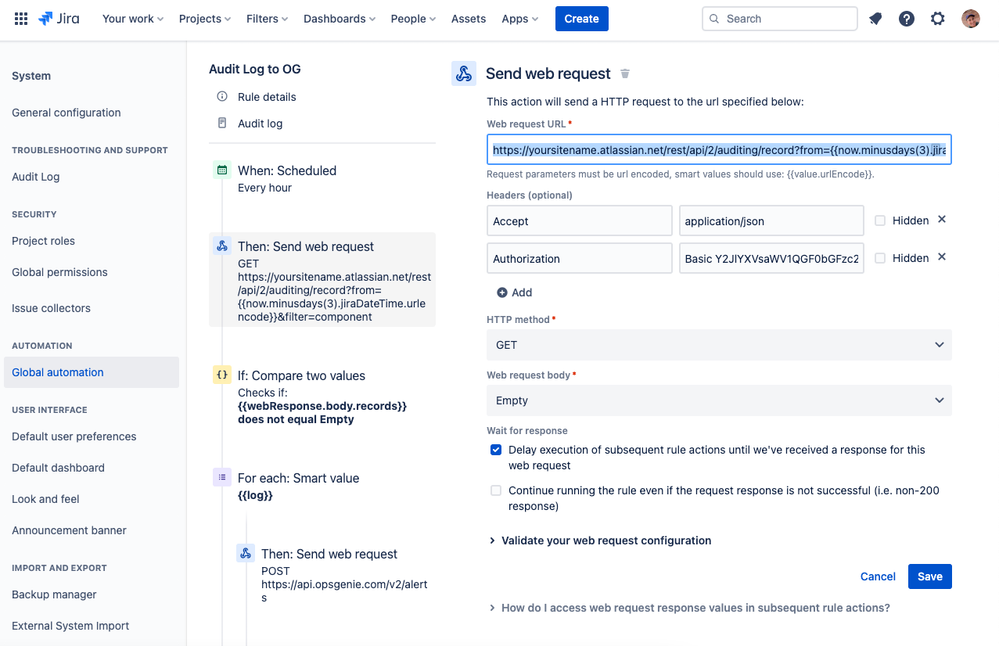
Task: Click the Save button
Action: (930, 577)
